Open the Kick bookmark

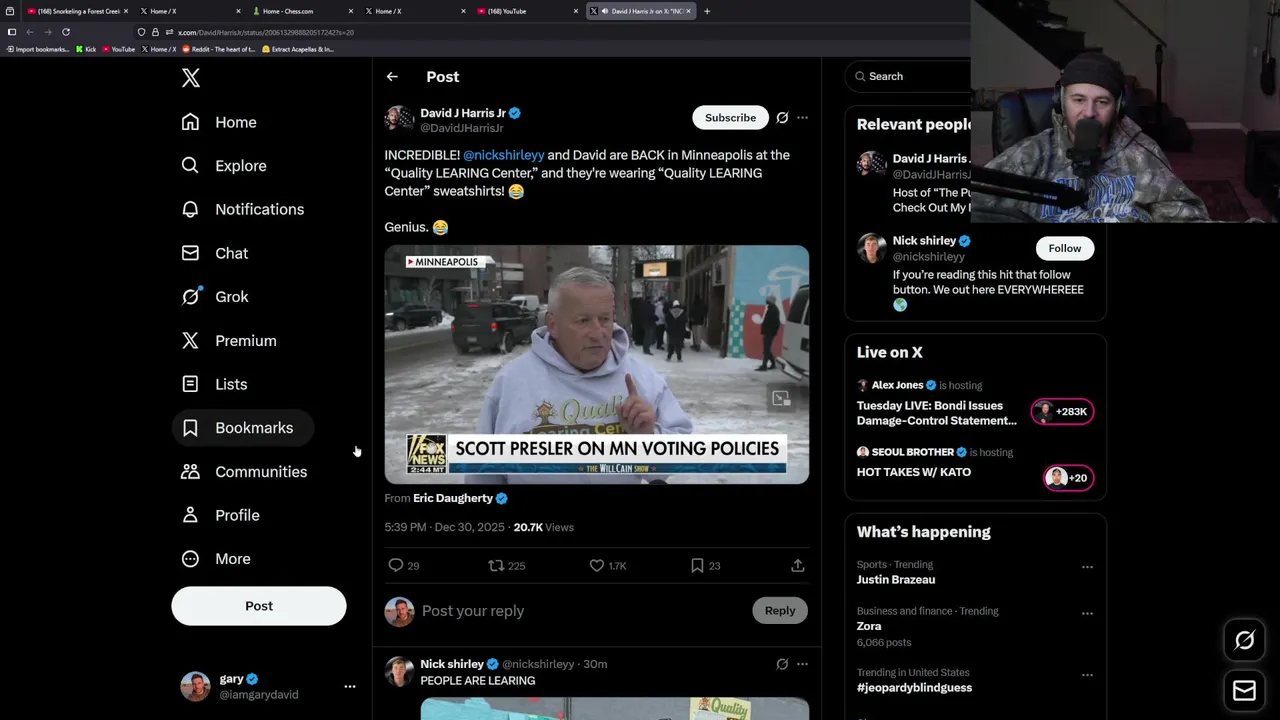click(86, 49)
